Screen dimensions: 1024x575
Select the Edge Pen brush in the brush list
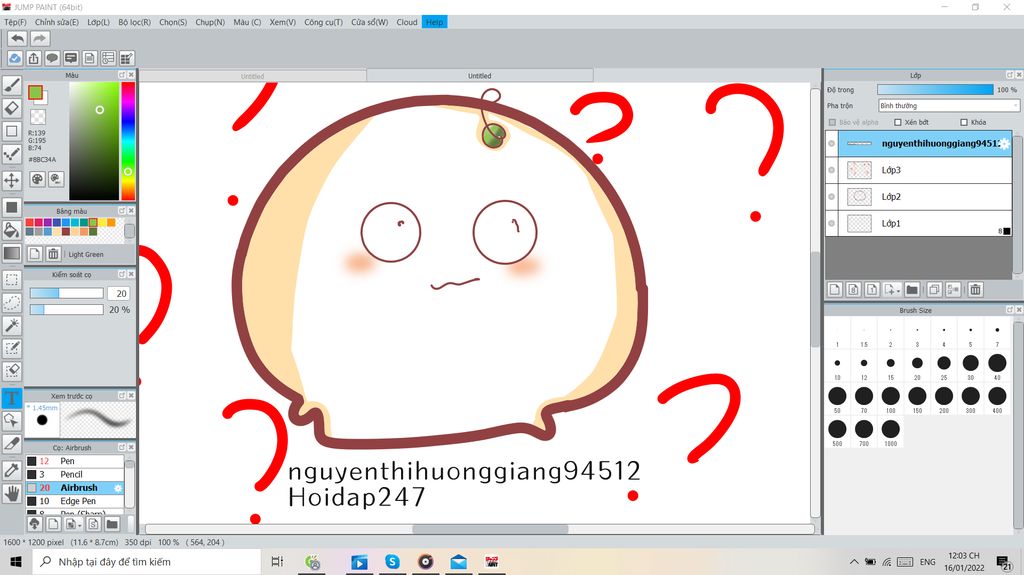pyautogui.click(x=74, y=501)
